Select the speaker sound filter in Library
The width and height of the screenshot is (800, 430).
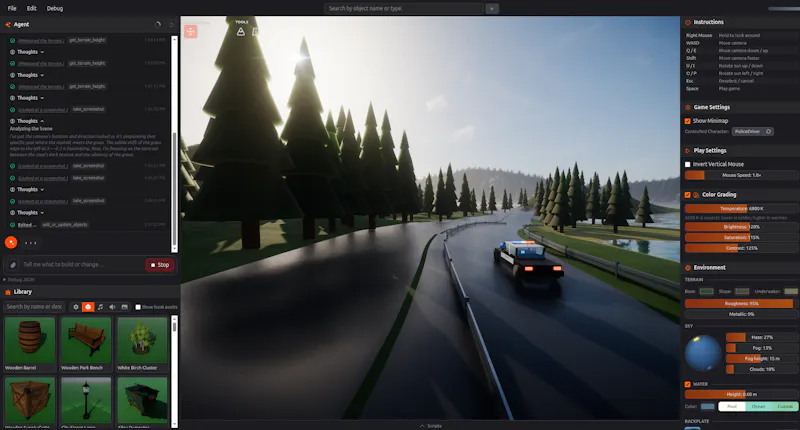tap(112, 307)
